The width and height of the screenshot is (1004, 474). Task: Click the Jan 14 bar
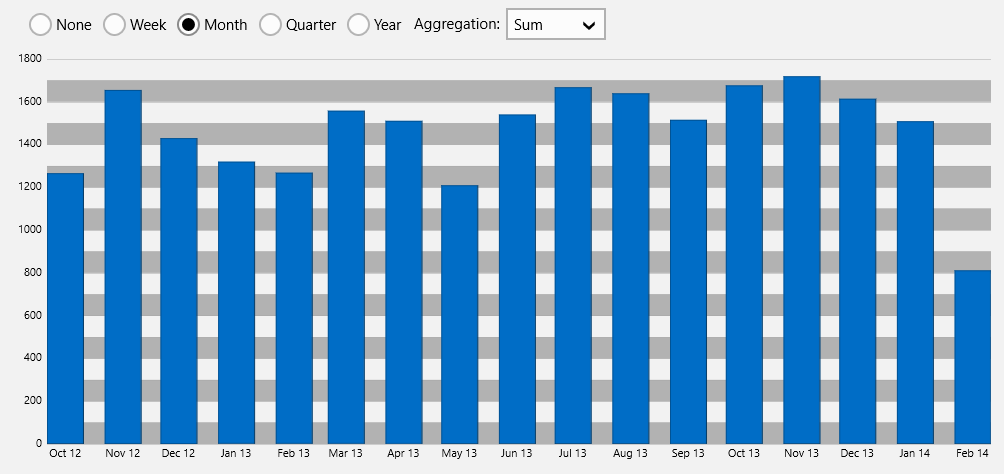click(915, 282)
